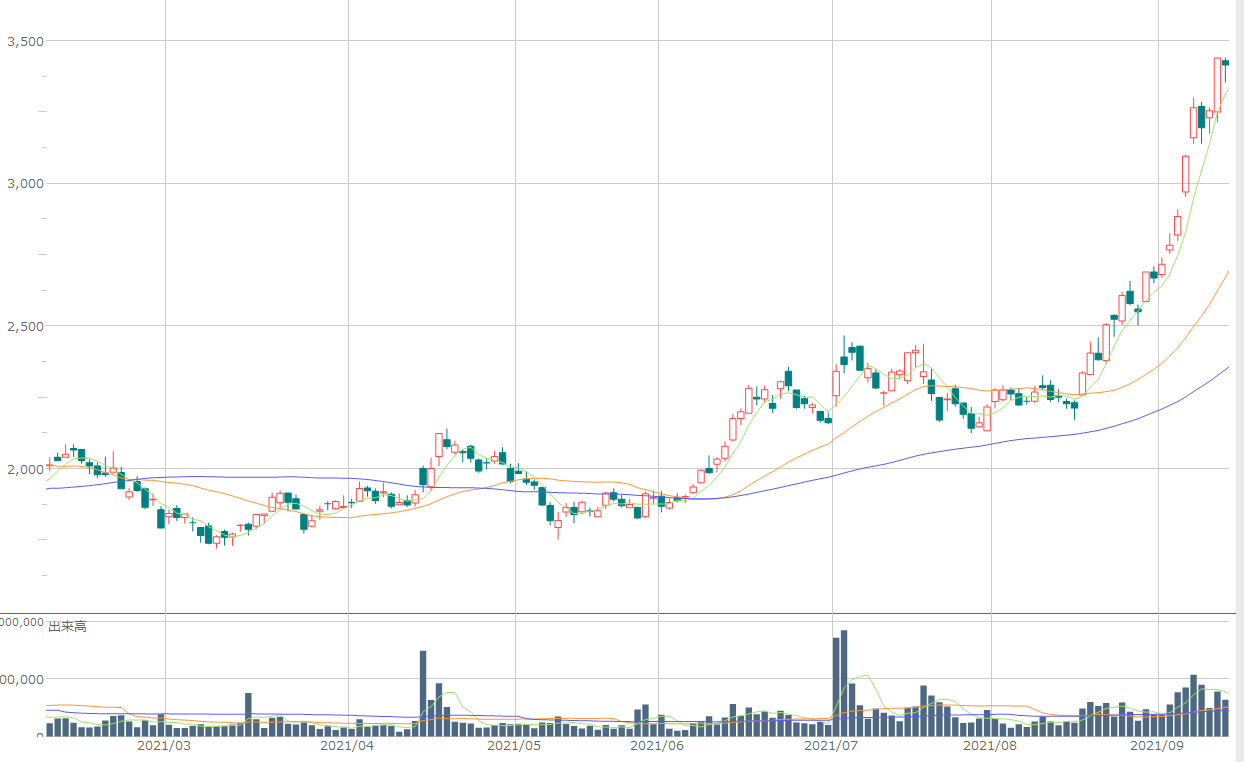Viewport: 1244px width, 762px height.
Task: Click the blue moving average line's right end
Action: pos(1226,368)
